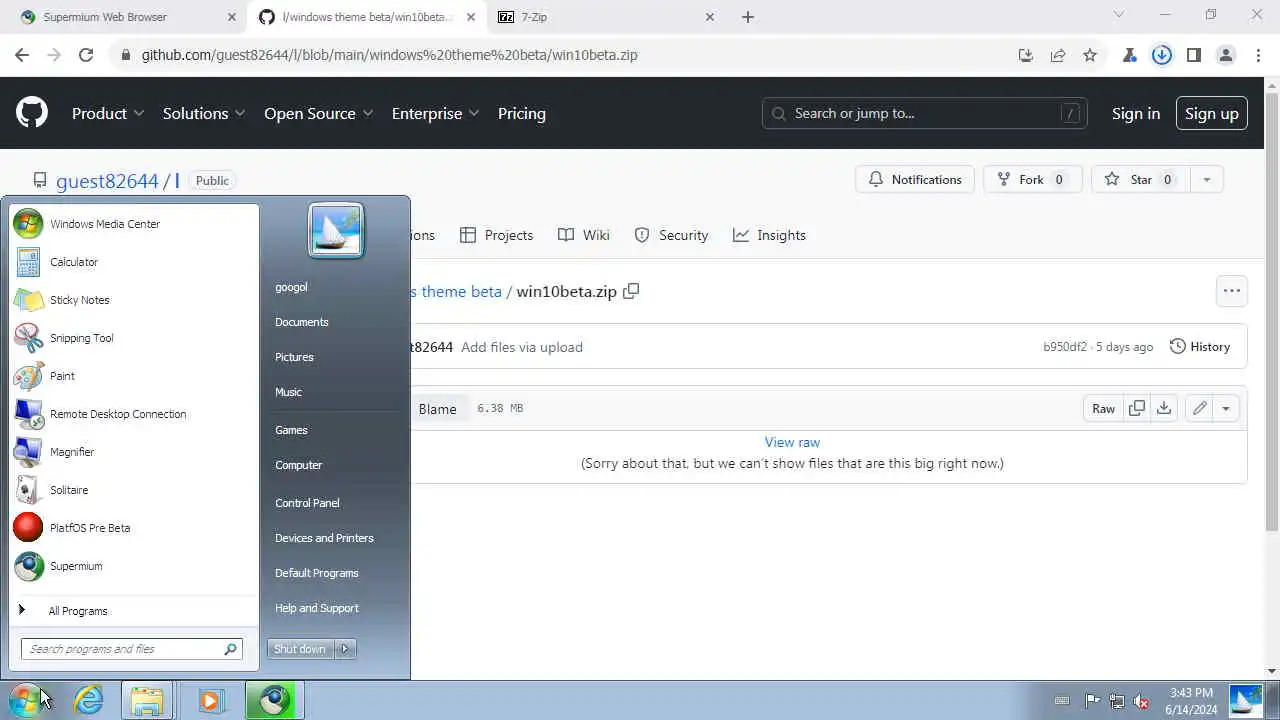This screenshot has height=720, width=1280.
Task: Click the Sign in link
Action: click(1136, 113)
